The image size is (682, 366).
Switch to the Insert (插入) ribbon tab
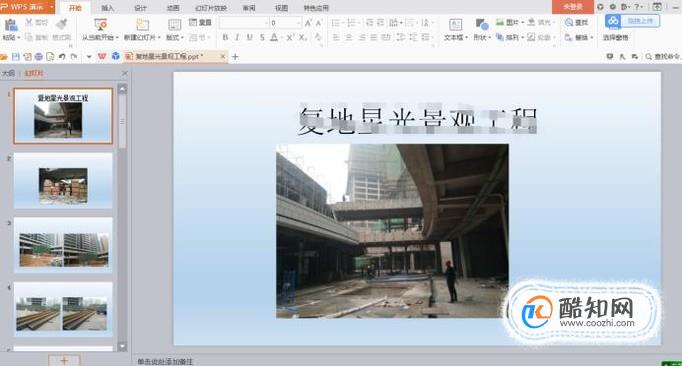click(x=107, y=8)
